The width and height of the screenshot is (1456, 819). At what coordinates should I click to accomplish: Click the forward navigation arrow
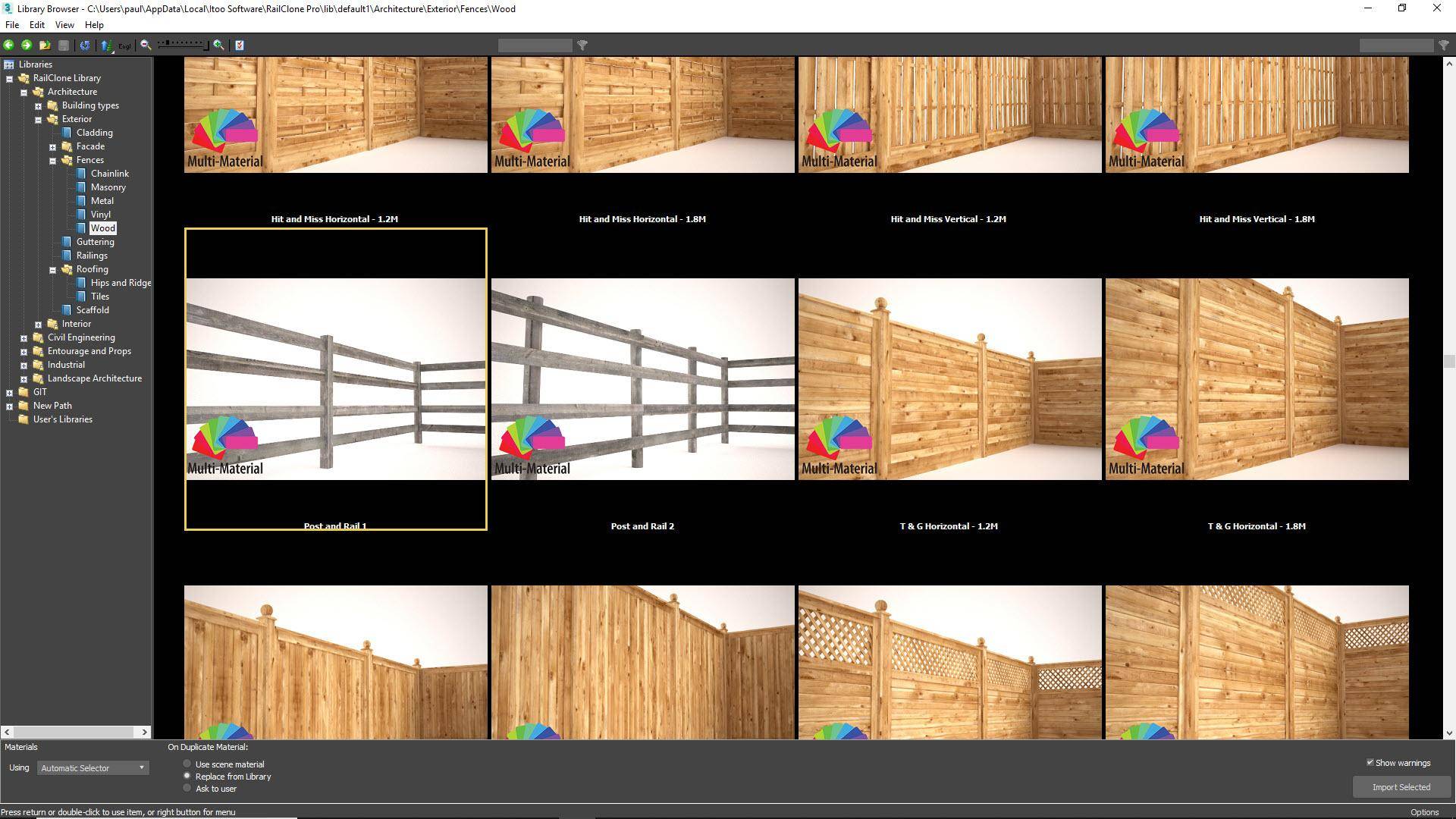pos(25,45)
